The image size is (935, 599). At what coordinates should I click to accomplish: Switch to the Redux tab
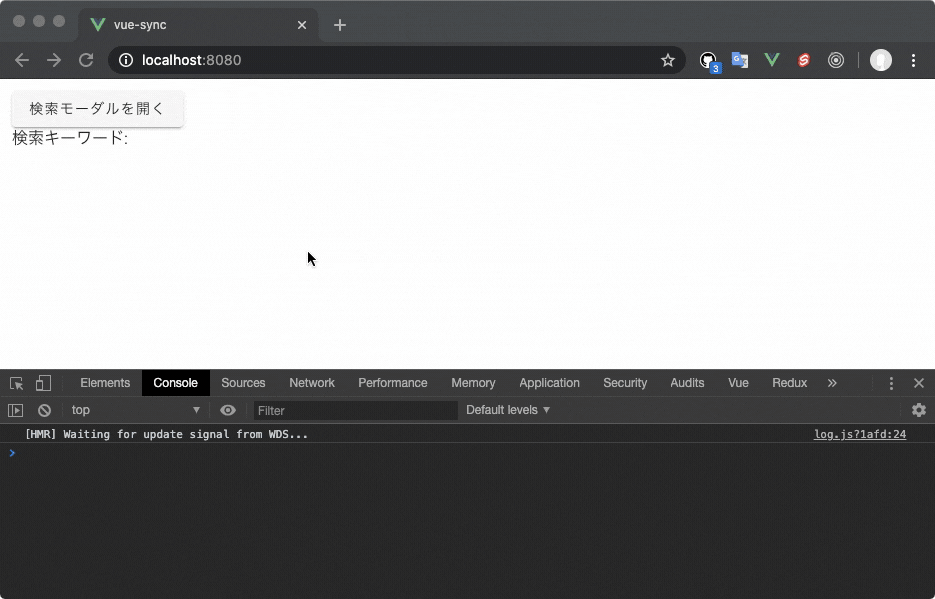789,383
